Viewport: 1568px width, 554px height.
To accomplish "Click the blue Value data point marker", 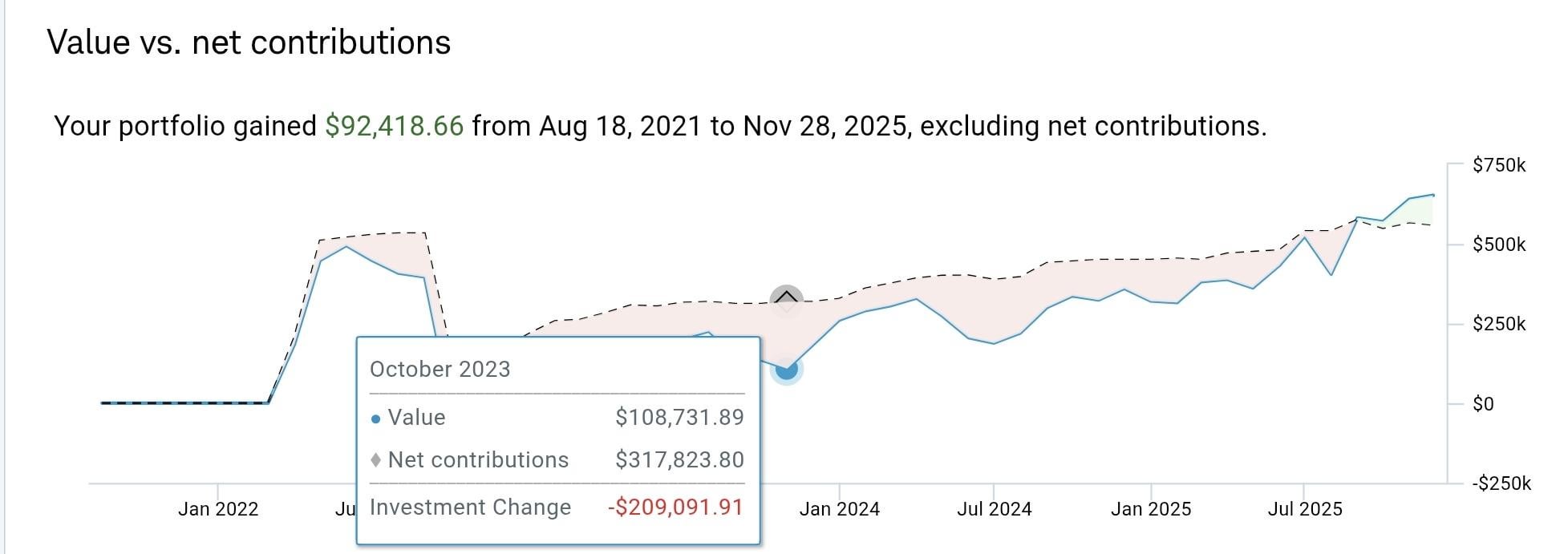I will (787, 370).
